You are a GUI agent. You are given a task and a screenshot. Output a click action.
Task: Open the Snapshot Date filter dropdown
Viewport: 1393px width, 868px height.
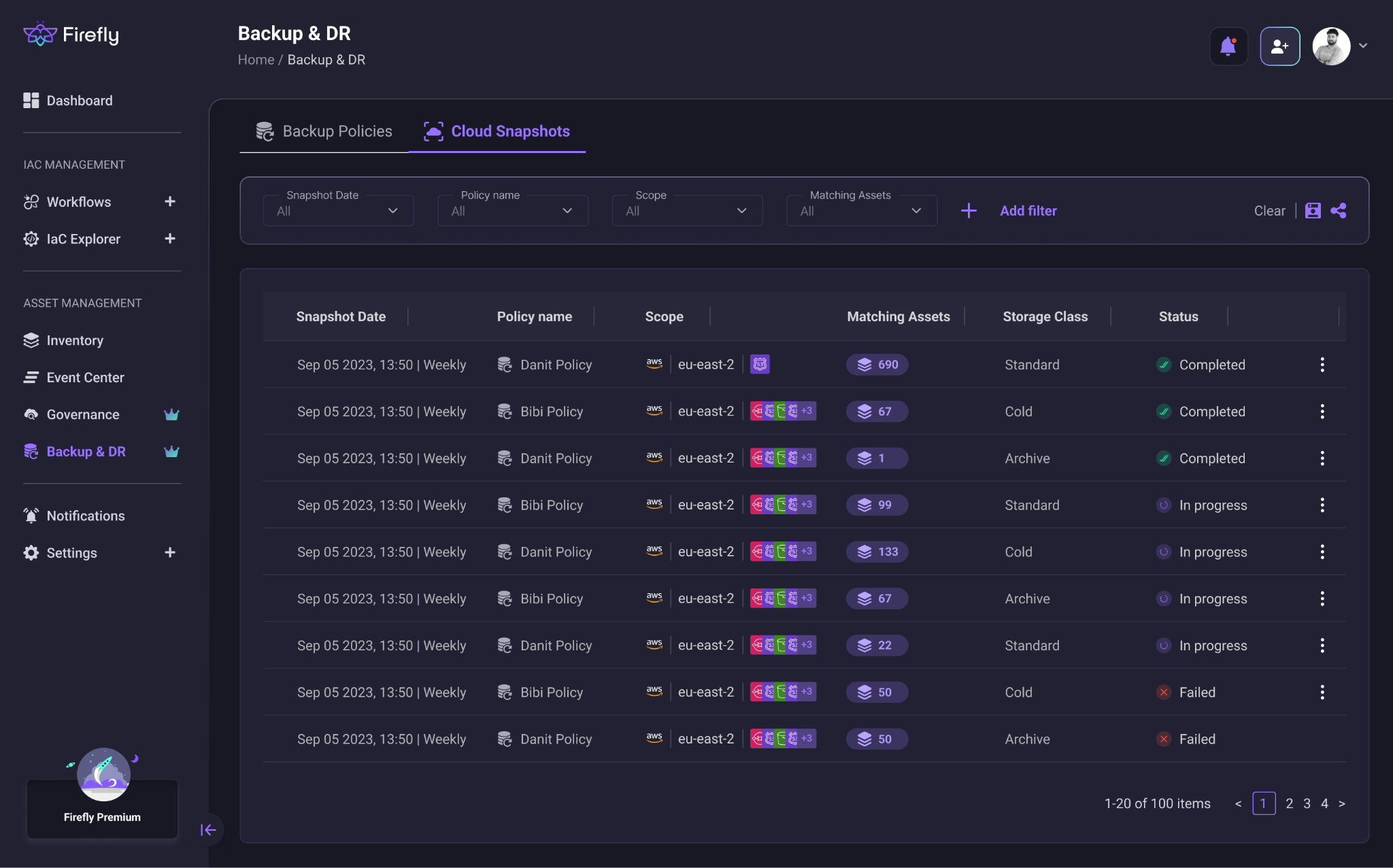(338, 211)
